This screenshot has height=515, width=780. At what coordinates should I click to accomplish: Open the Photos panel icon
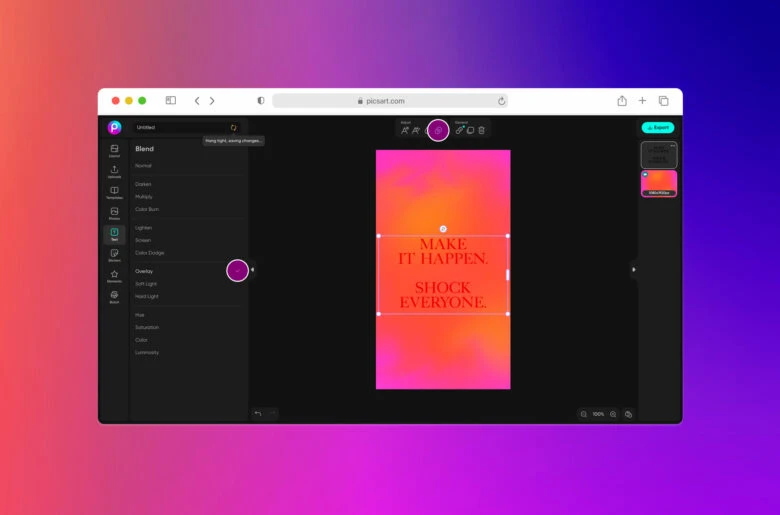coord(114,213)
